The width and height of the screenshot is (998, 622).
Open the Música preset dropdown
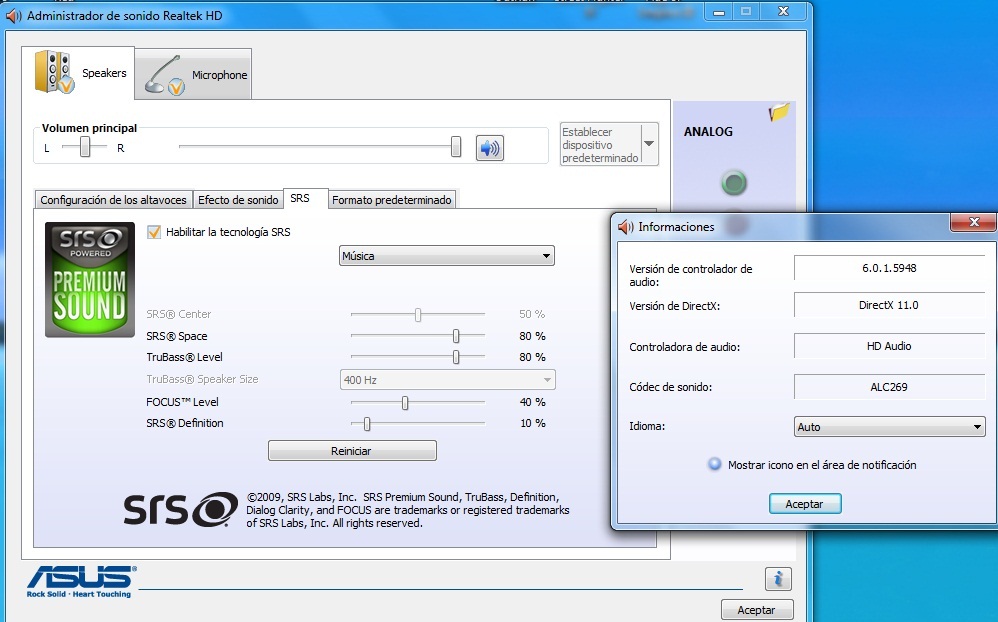pyautogui.click(x=447, y=256)
